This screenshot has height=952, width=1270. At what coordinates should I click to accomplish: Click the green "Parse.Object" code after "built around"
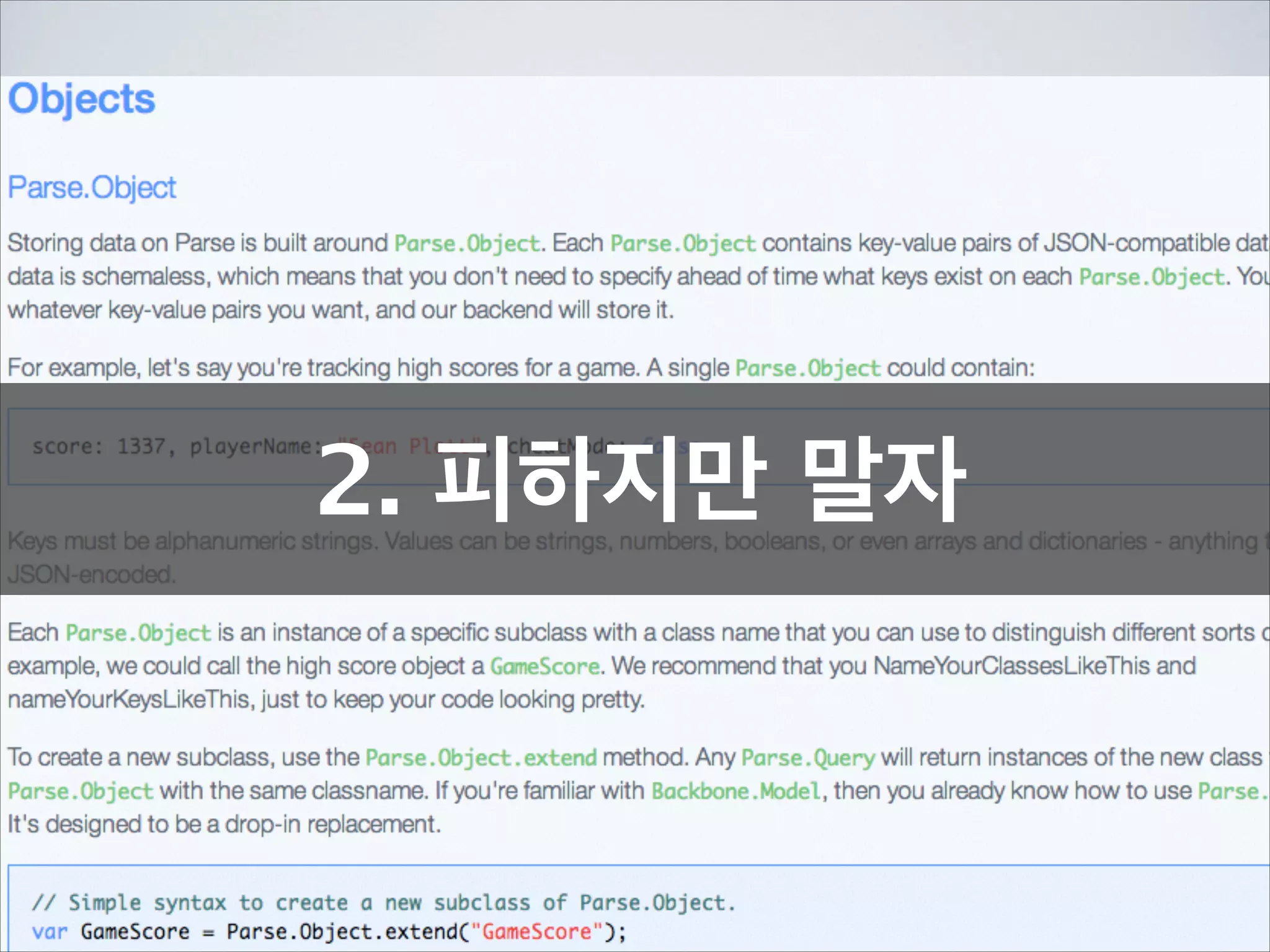tap(467, 244)
